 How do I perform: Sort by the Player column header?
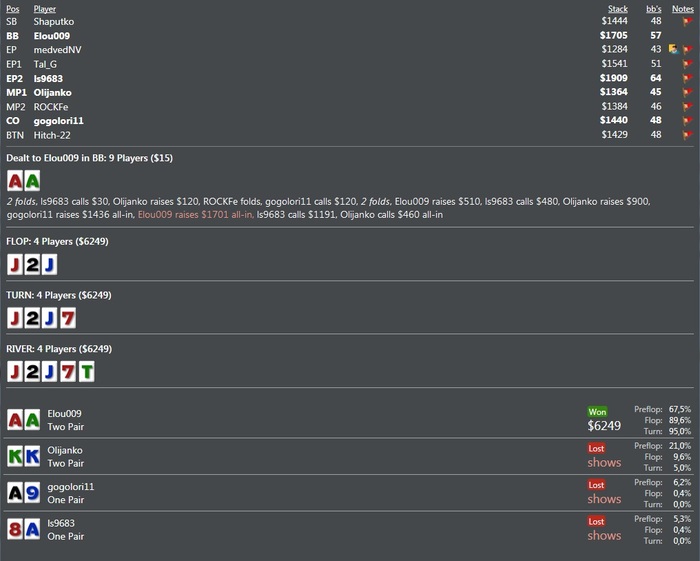pos(45,9)
